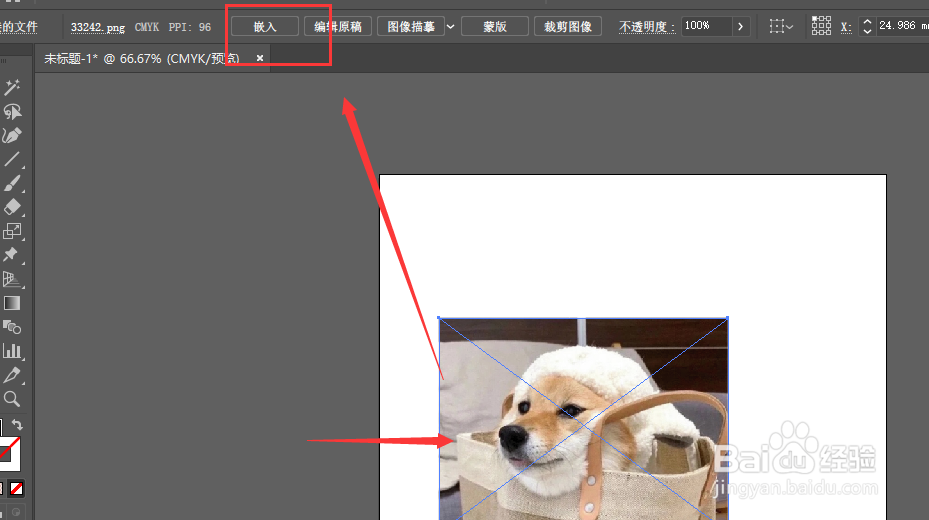929x520 pixels.
Task: Click the X value stepper arrows
Action: (x=867, y=26)
